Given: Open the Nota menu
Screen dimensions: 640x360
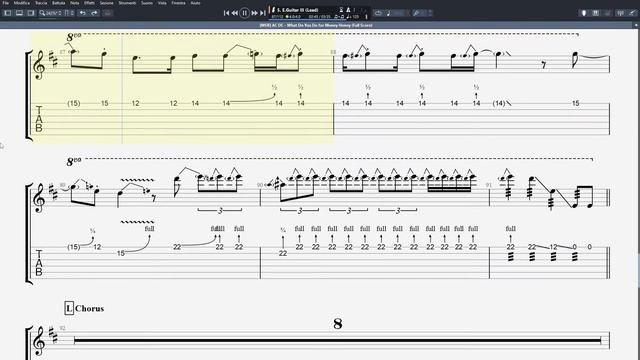Looking at the screenshot, I should click(74, 3).
